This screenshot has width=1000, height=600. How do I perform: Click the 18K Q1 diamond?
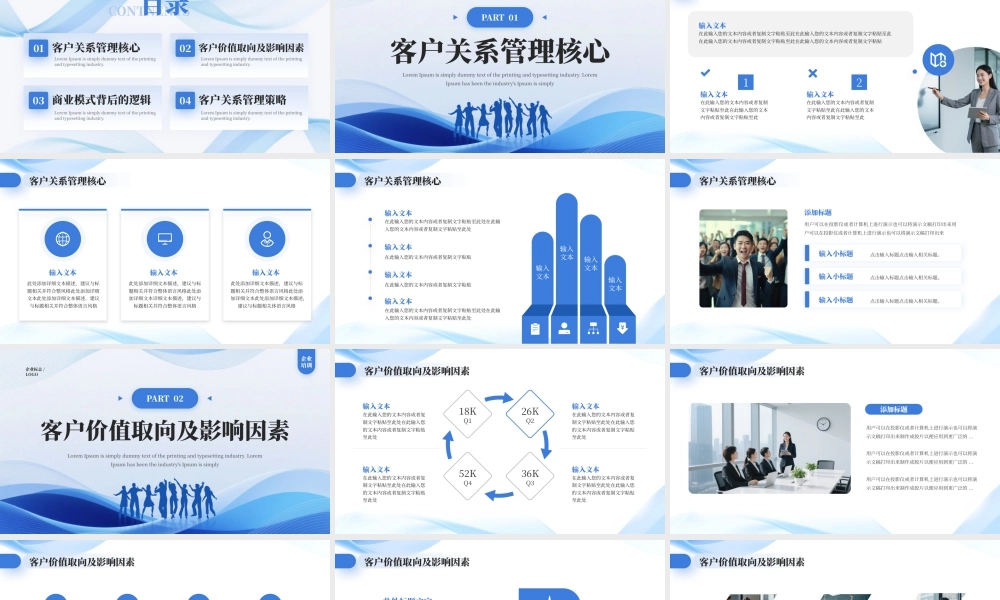[x=467, y=414]
